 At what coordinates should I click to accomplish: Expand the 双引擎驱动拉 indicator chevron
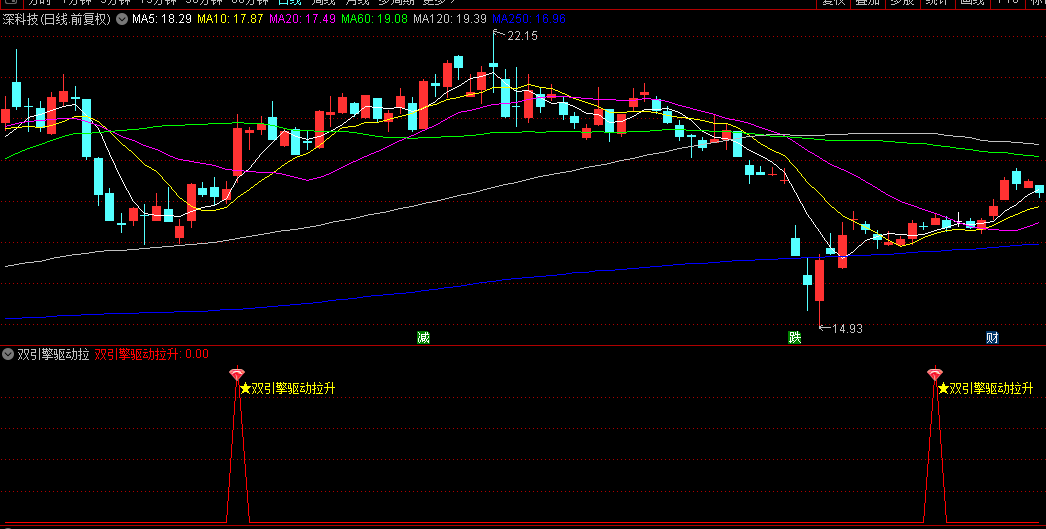8,354
